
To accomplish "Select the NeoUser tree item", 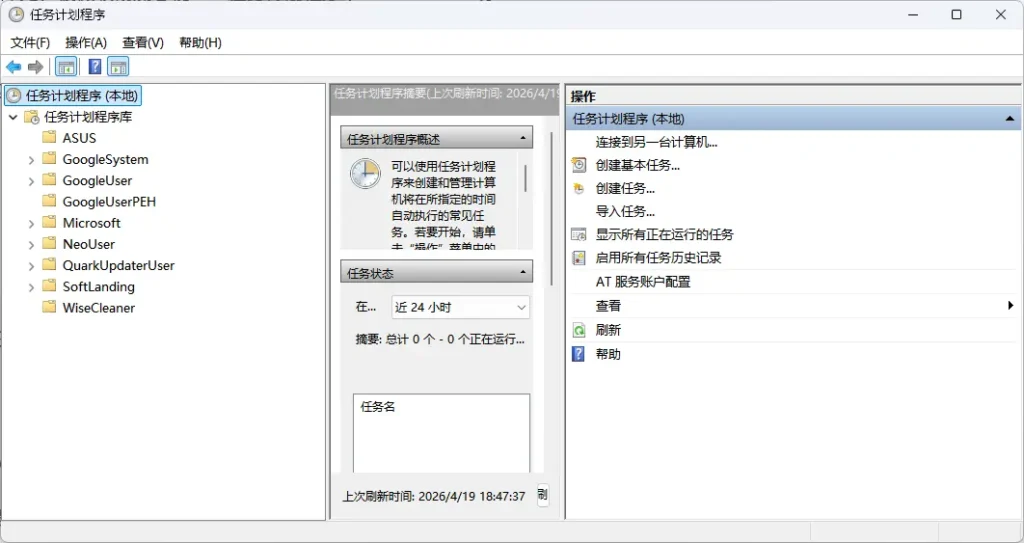I will pyautogui.click(x=89, y=244).
